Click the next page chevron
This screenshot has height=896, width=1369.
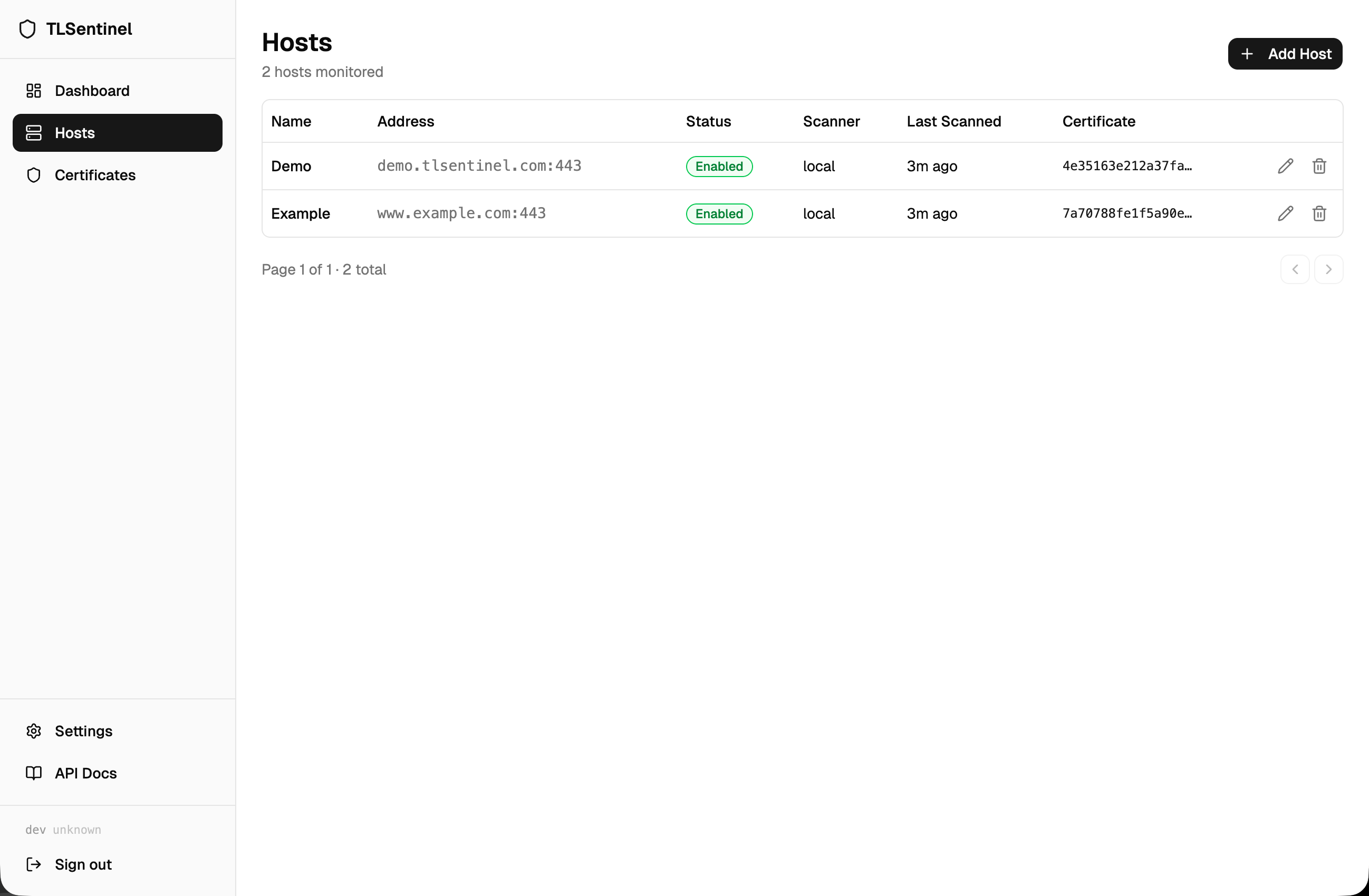coord(1329,269)
